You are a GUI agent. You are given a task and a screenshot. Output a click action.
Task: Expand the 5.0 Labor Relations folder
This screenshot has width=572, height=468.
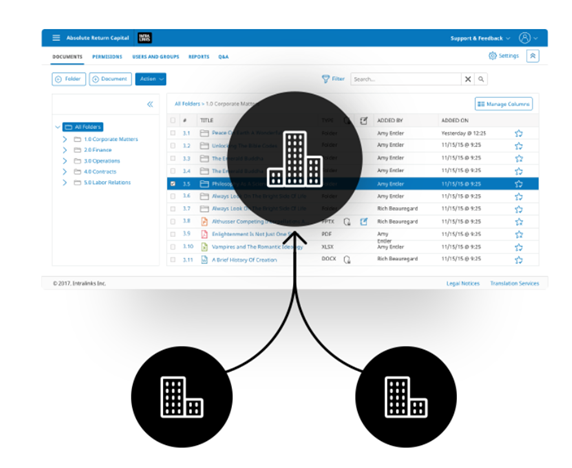65,182
